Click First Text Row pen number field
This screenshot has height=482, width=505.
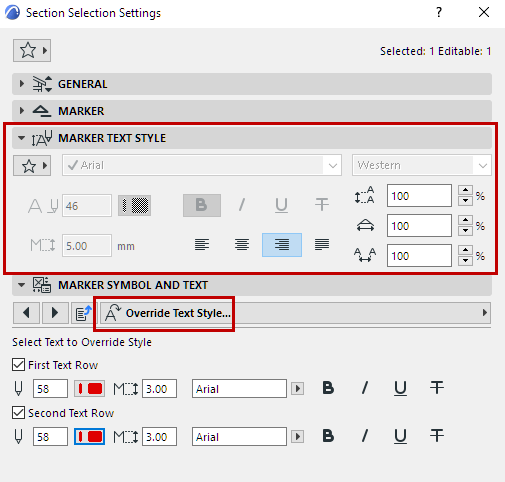(x=50, y=389)
